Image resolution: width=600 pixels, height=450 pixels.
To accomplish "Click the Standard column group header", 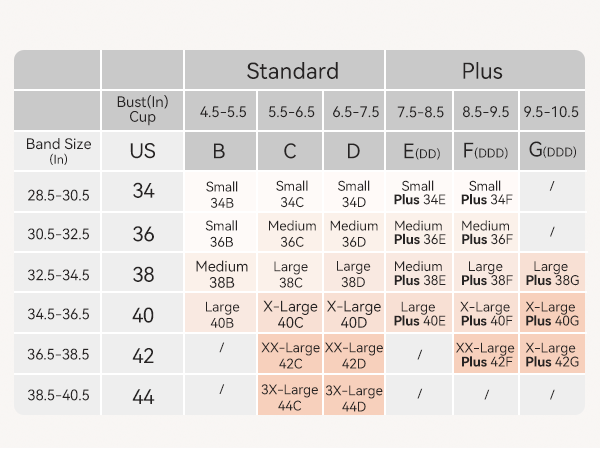I will click(292, 71).
